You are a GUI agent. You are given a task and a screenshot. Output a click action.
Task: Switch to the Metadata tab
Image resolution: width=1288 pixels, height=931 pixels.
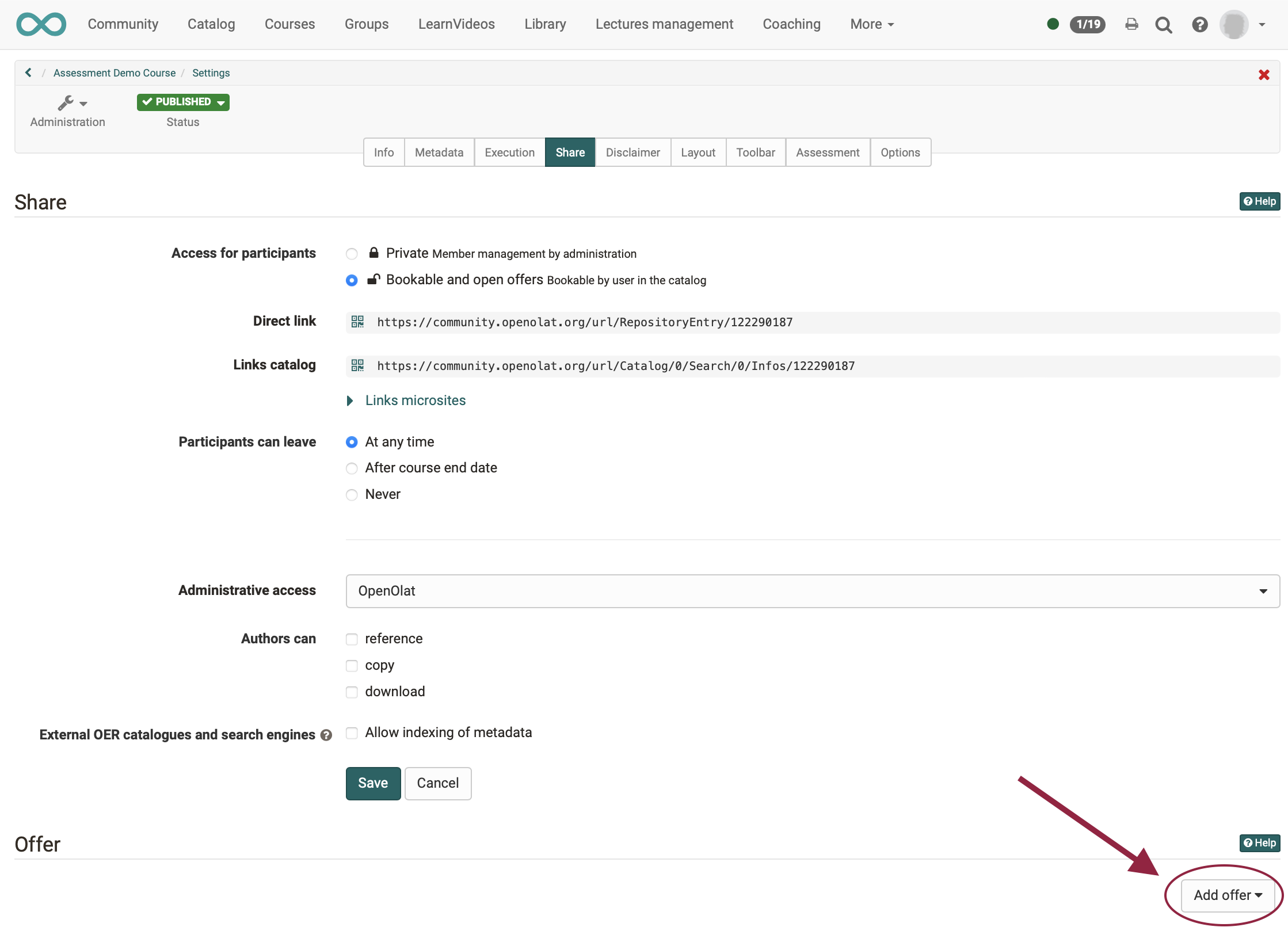coord(439,152)
